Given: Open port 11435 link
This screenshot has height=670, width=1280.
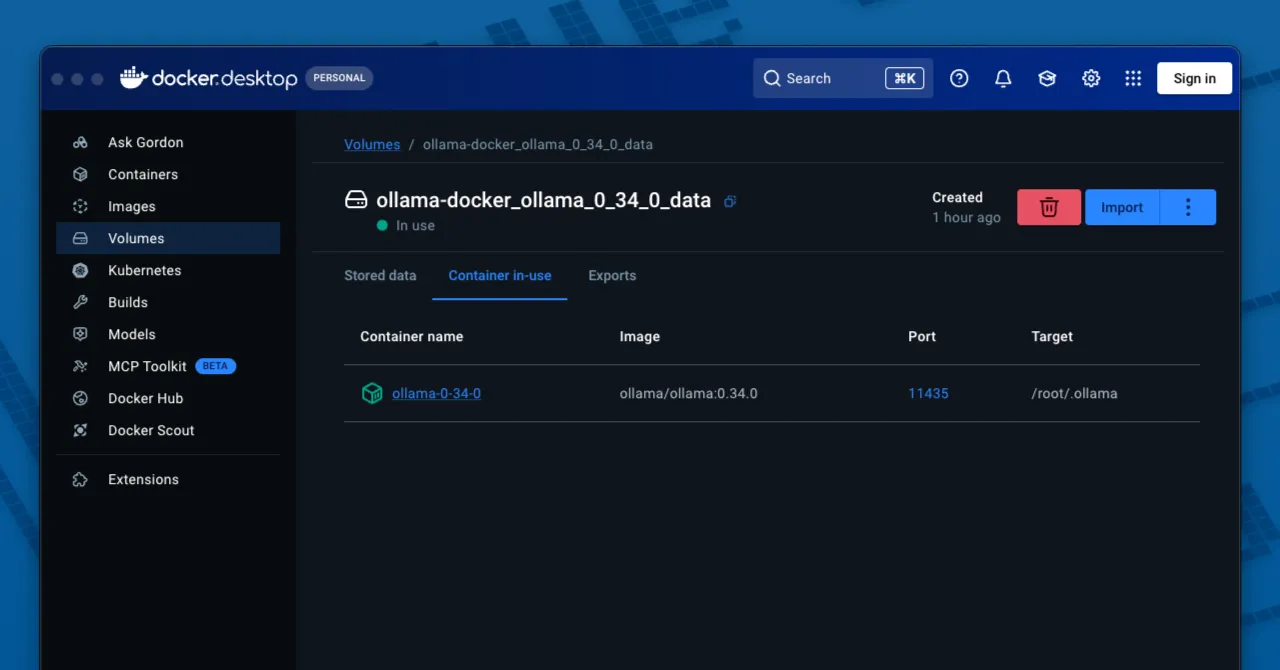Looking at the screenshot, I should (x=928, y=393).
